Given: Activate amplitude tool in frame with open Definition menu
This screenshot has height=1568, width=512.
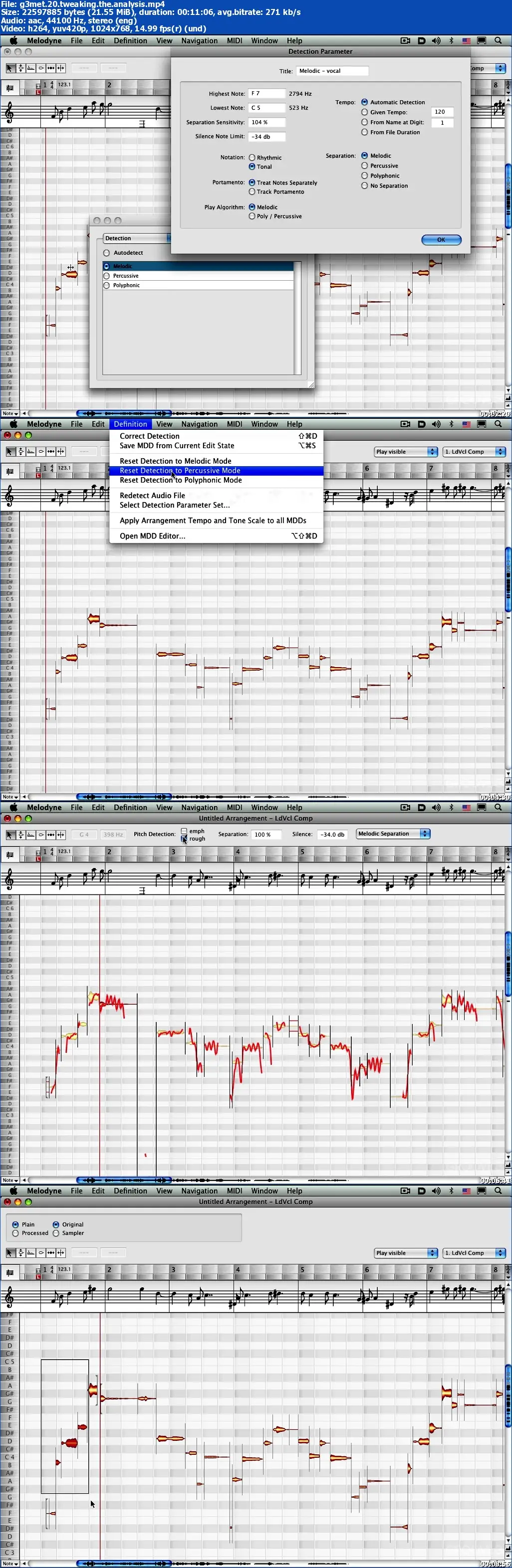Looking at the screenshot, I should click(x=41, y=452).
